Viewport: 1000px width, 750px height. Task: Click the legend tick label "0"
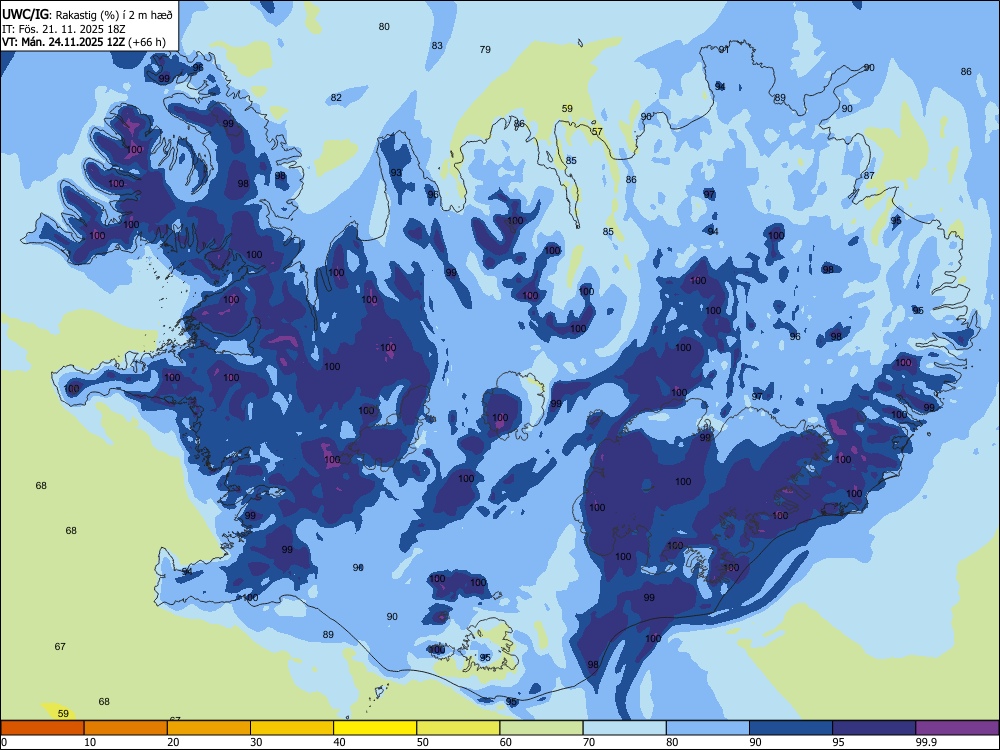4,742
